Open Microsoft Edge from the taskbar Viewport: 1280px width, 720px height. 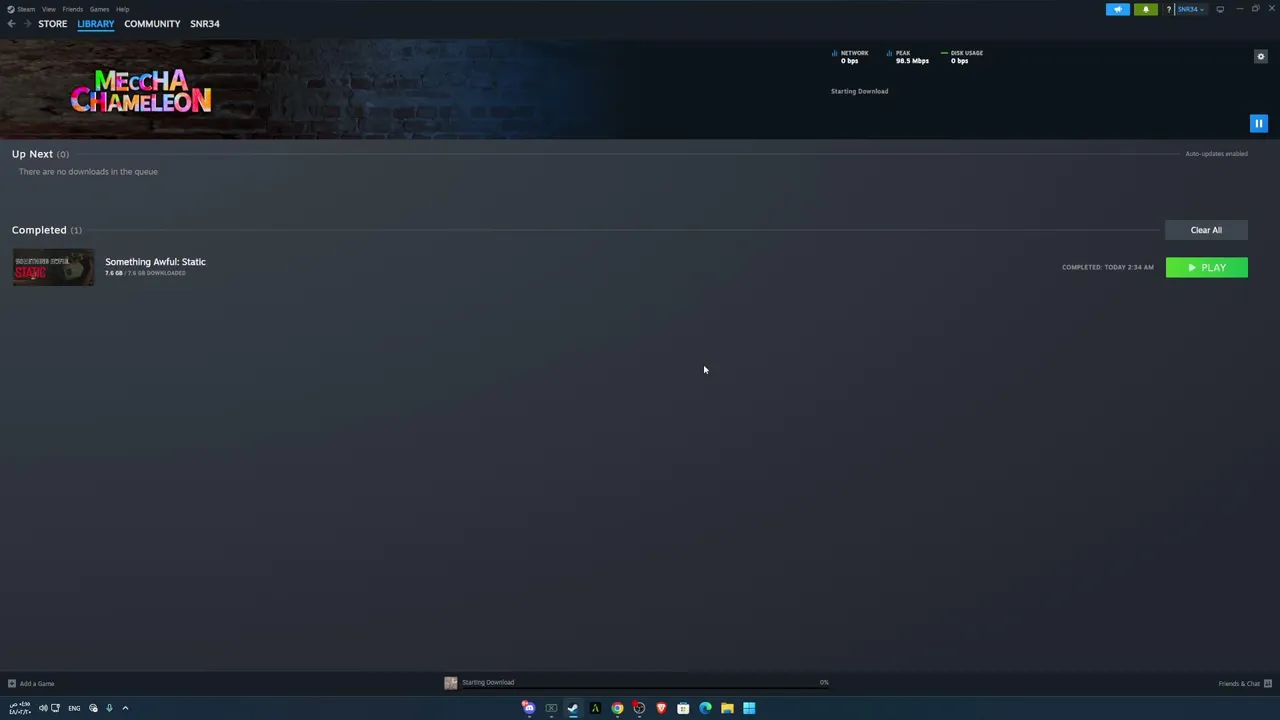(x=705, y=708)
